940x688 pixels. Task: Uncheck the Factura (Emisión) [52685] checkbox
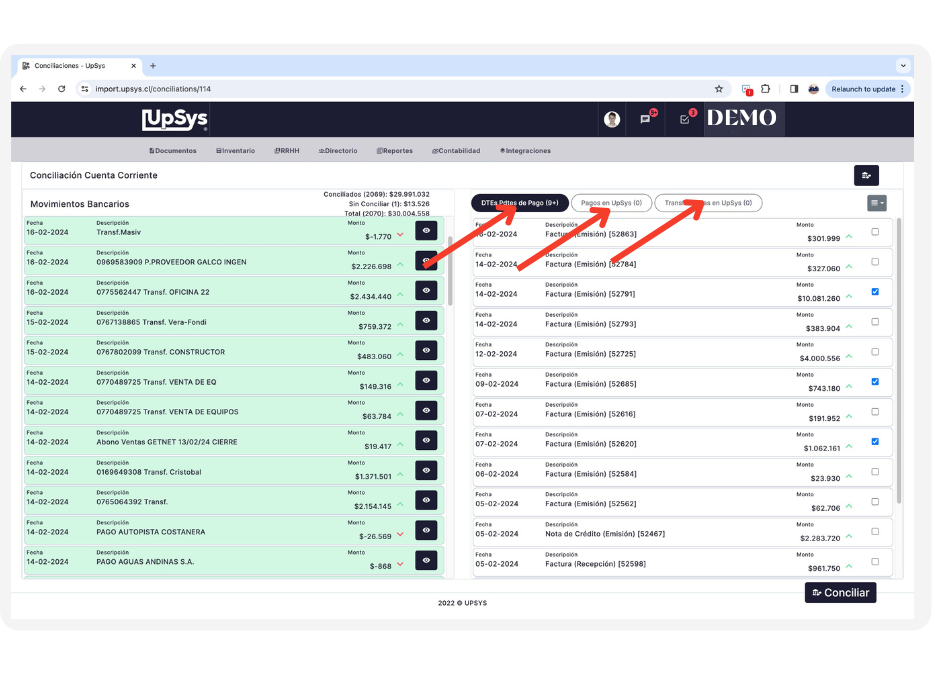pos(876,382)
